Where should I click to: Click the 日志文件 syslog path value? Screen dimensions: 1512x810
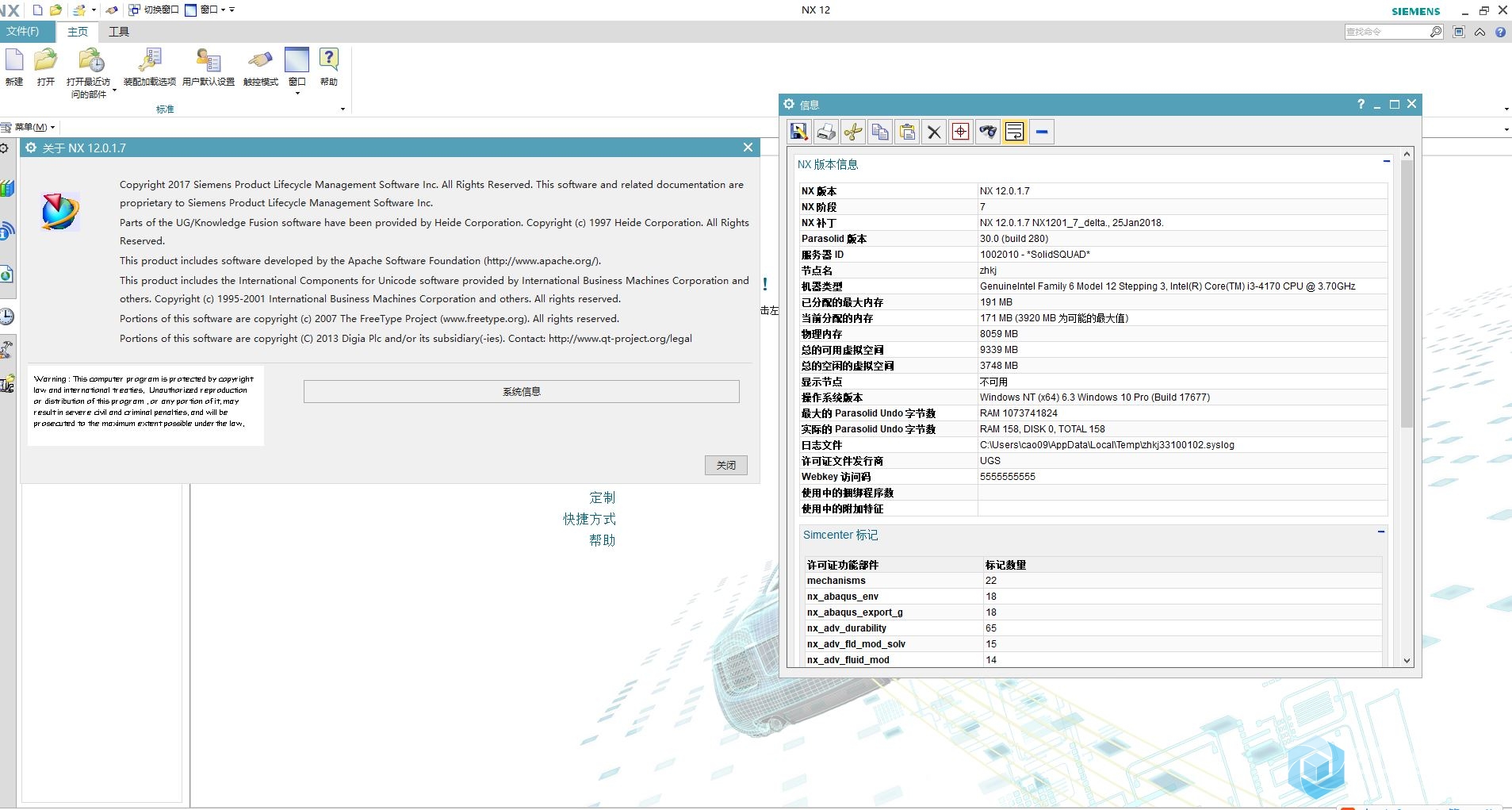coord(1182,445)
